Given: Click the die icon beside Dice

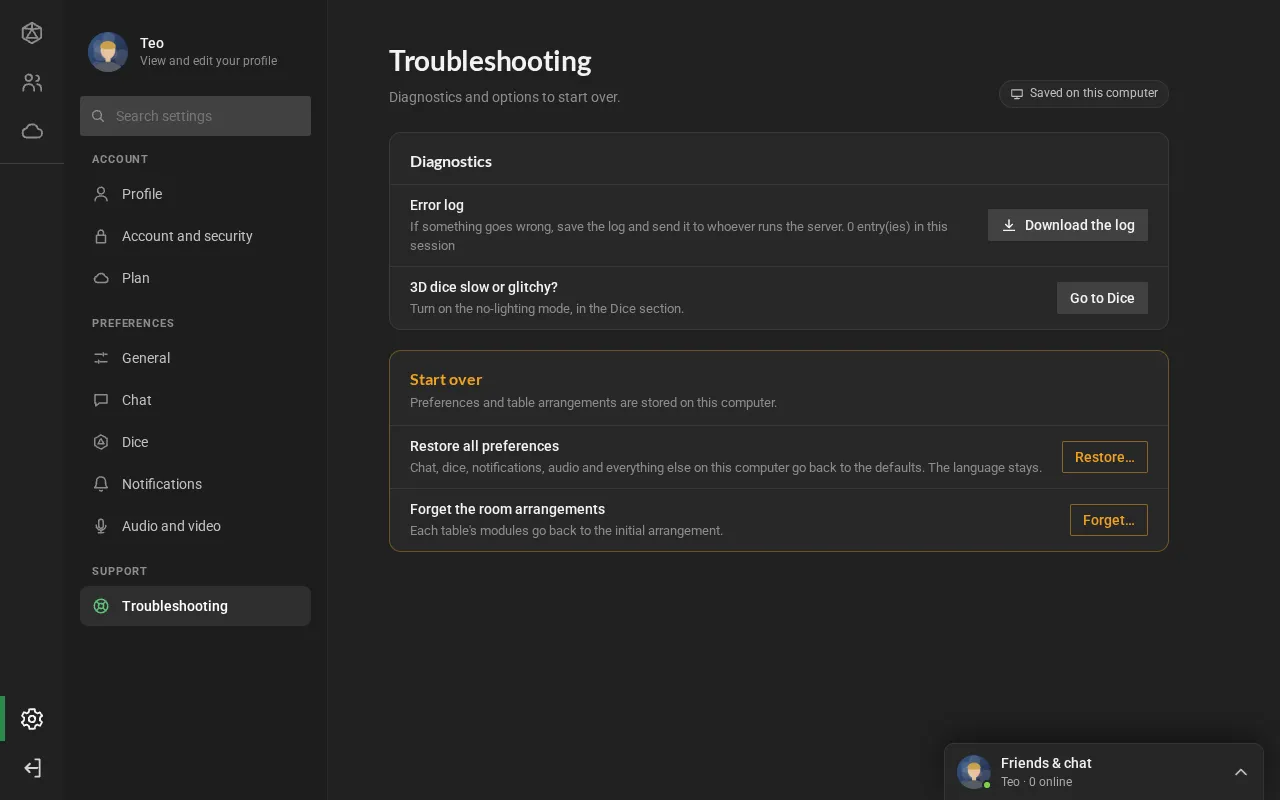Looking at the screenshot, I should click(x=101, y=442).
